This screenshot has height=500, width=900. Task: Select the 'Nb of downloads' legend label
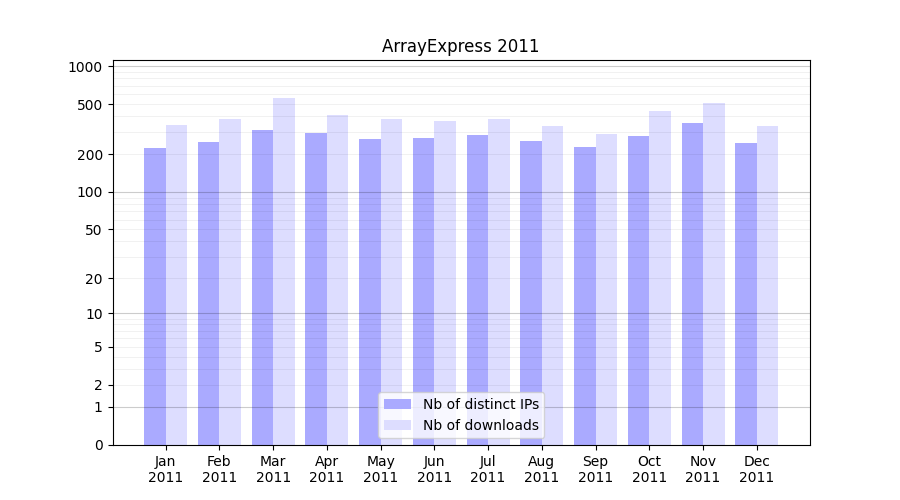pyautogui.click(x=480, y=425)
